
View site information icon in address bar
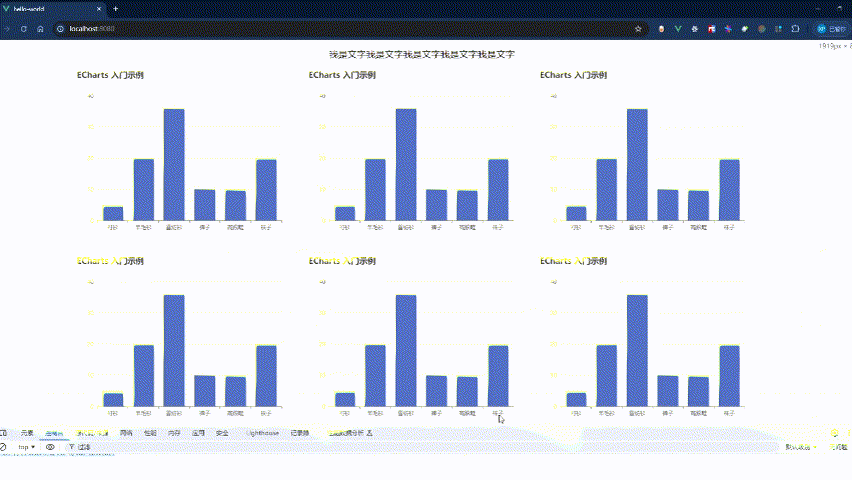(60, 29)
